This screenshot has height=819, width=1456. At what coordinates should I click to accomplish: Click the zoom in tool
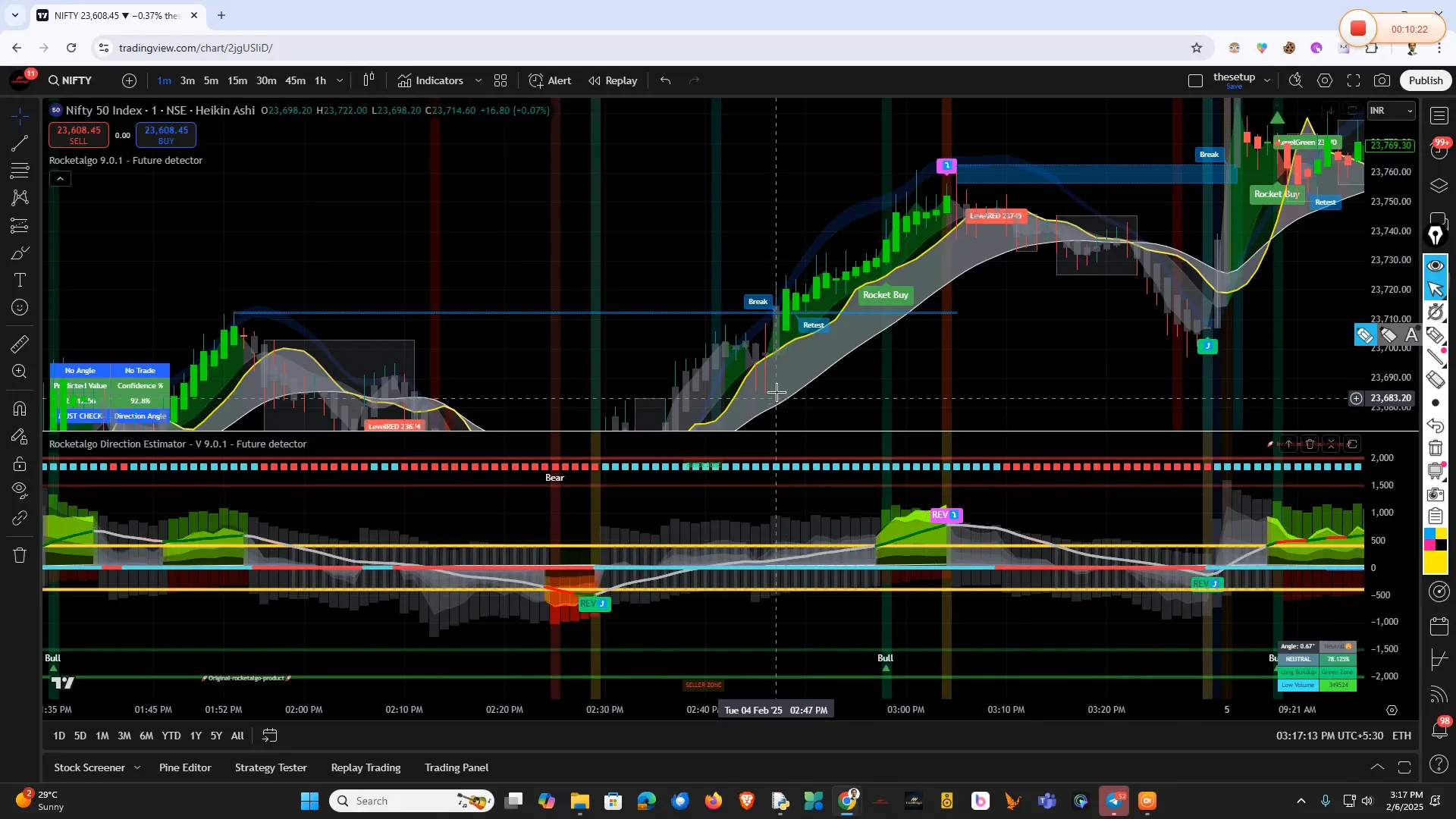[x=20, y=372]
